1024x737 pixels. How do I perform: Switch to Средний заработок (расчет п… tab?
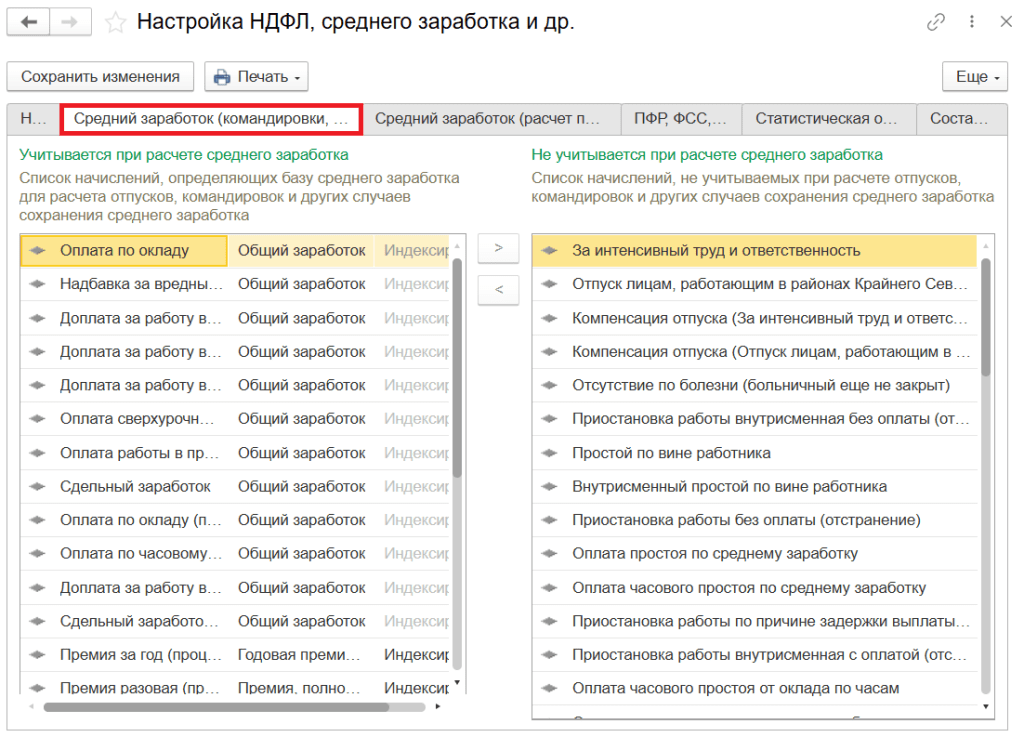[490, 119]
